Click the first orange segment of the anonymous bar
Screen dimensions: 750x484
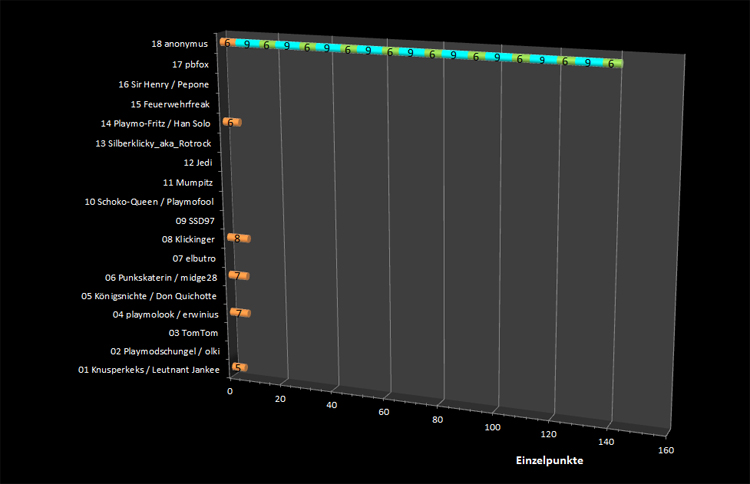228,44
